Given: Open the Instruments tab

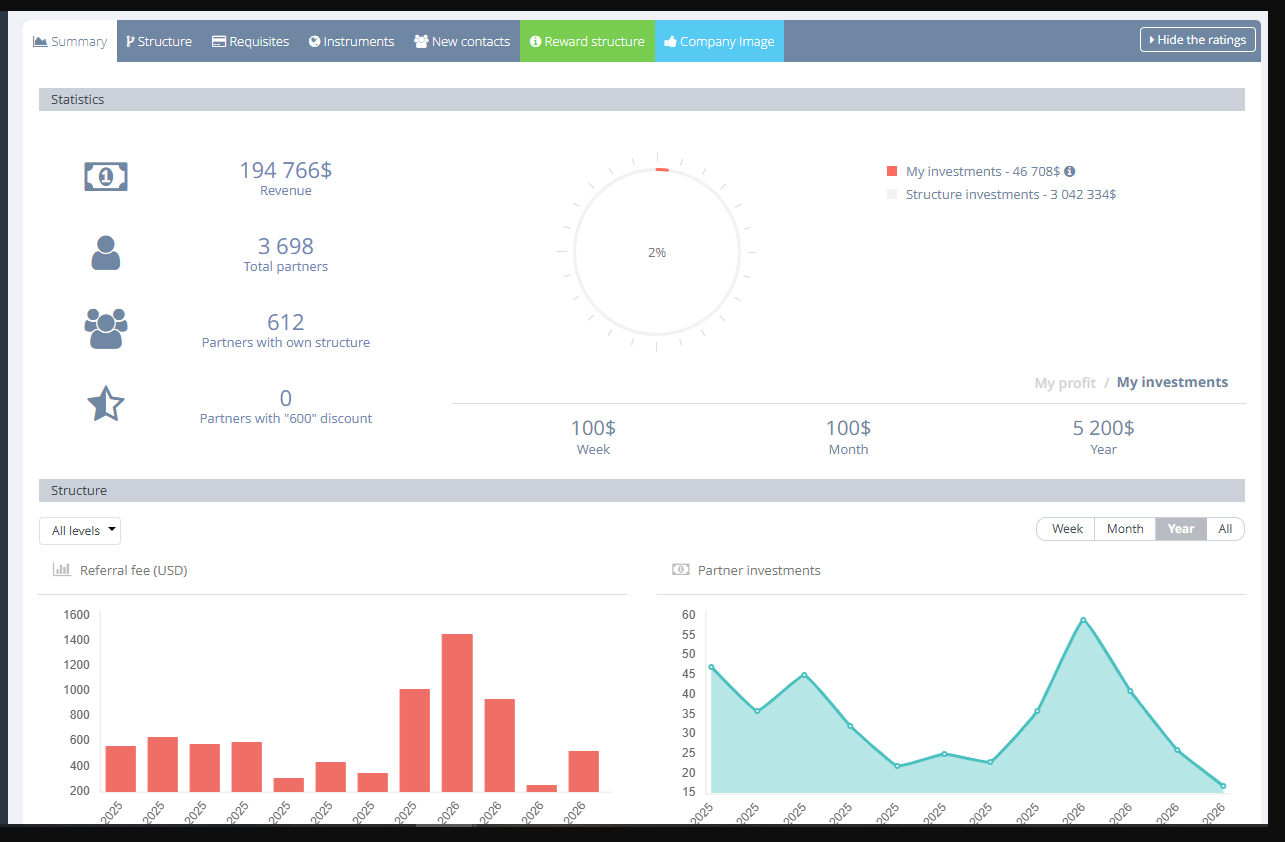Looking at the screenshot, I should (x=351, y=41).
